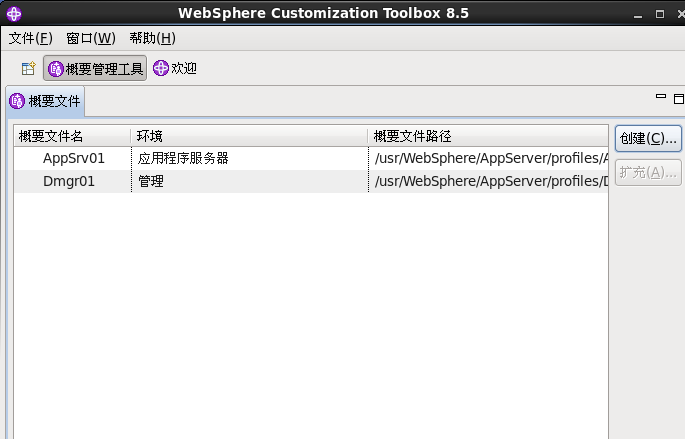Image resolution: width=685 pixels, height=439 pixels.
Task: Sort by 概要文件路径 column header
Action: [488, 136]
